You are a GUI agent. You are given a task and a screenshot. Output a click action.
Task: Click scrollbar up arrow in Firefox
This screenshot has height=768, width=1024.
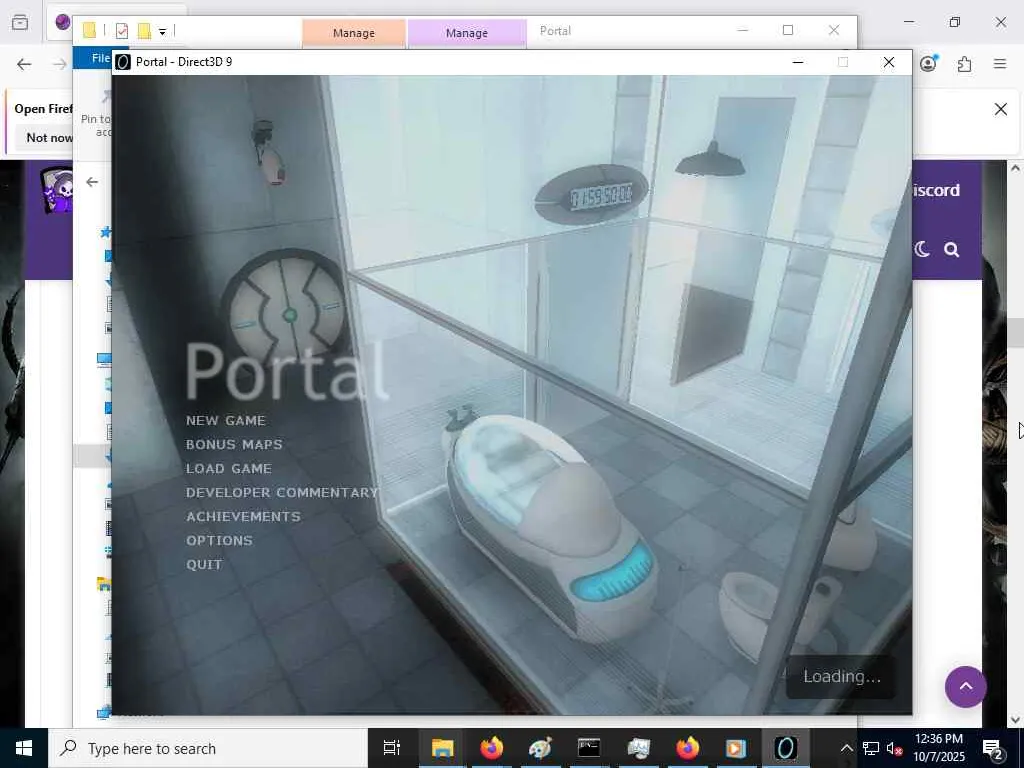click(x=1016, y=168)
